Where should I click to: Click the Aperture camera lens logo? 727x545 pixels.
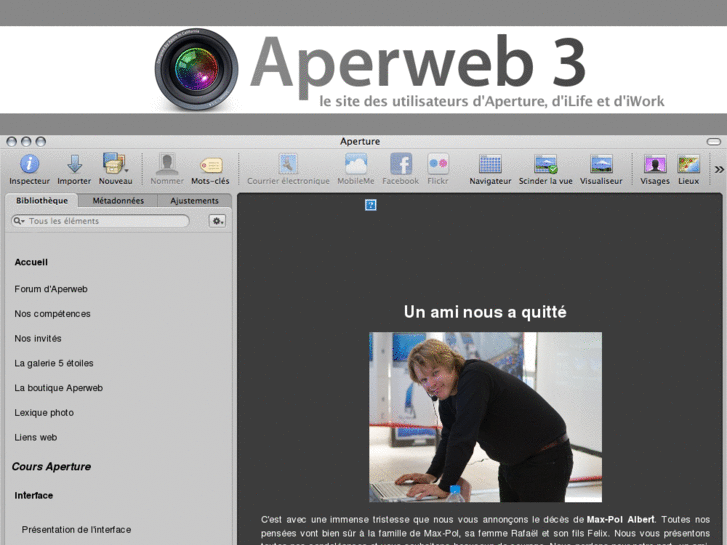pos(197,70)
